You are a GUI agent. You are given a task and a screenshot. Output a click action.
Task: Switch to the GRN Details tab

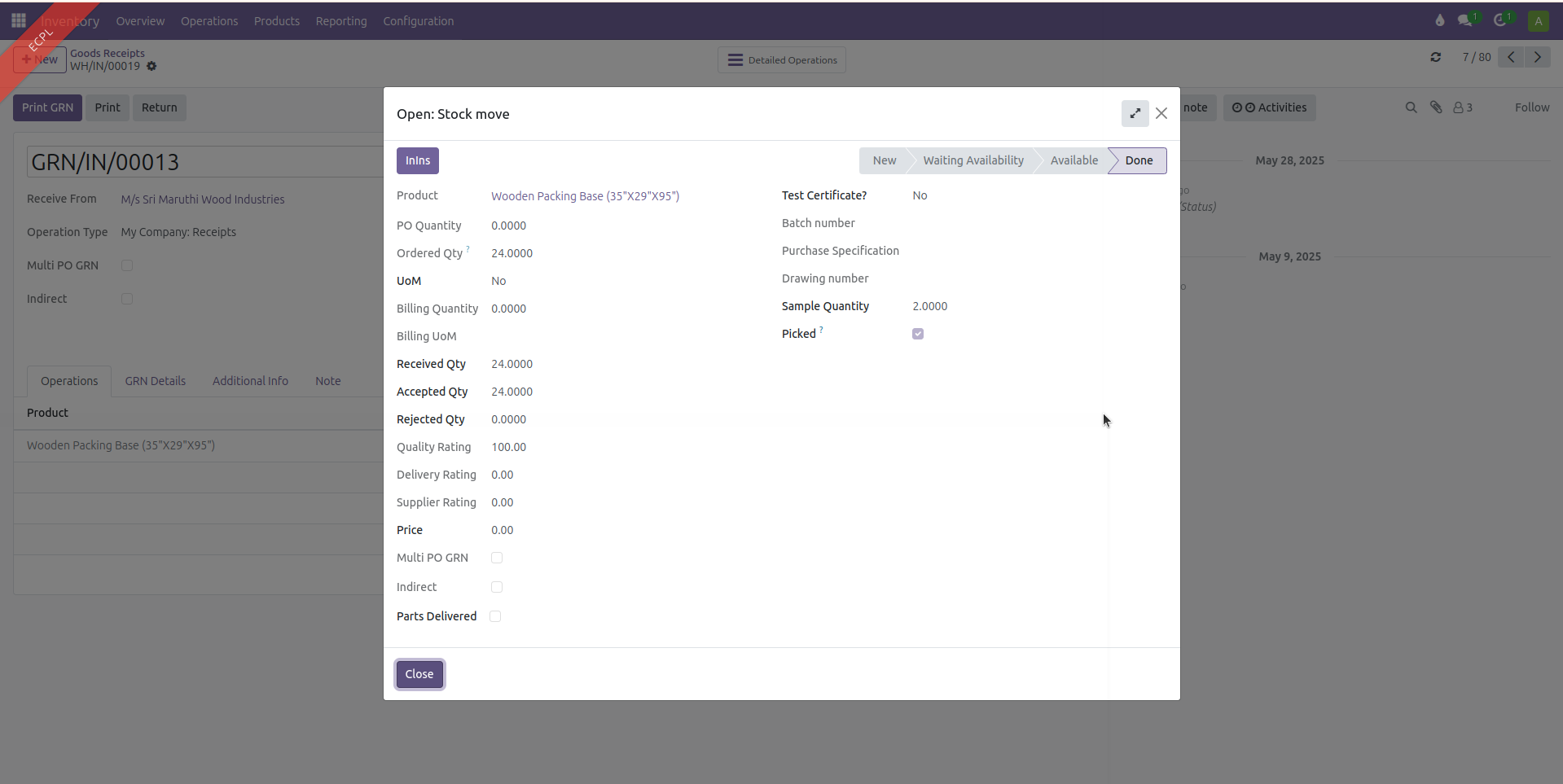click(155, 381)
